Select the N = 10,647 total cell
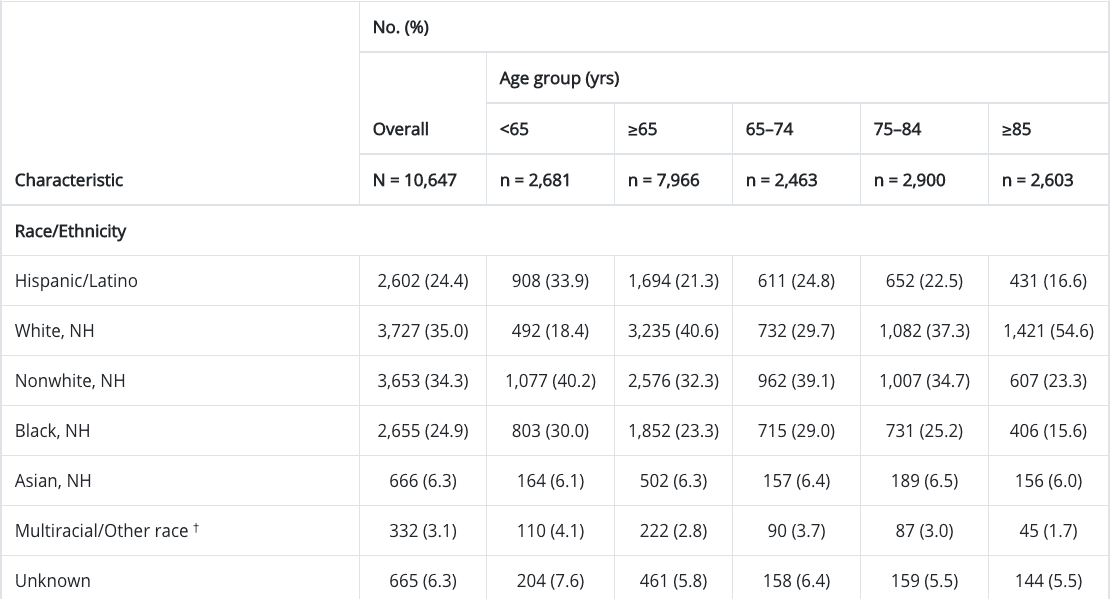This screenshot has height=599, width=1110. click(414, 180)
